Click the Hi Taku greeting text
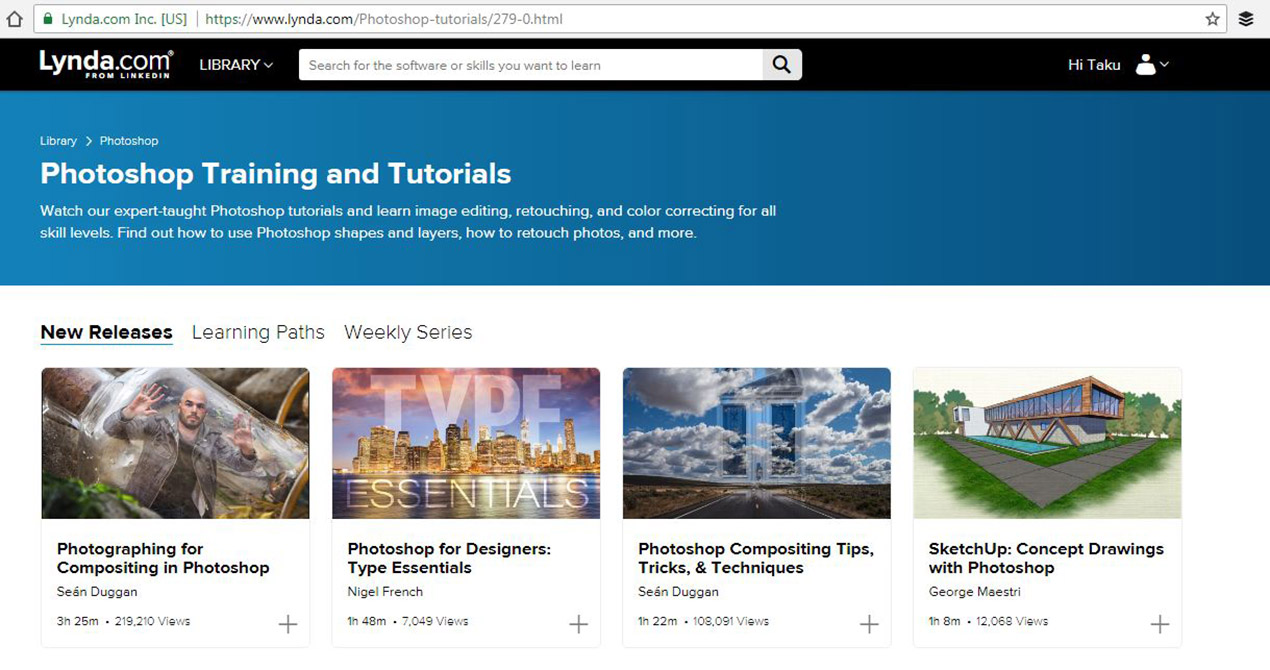The image size is (1270, 670). (1094, 65)
